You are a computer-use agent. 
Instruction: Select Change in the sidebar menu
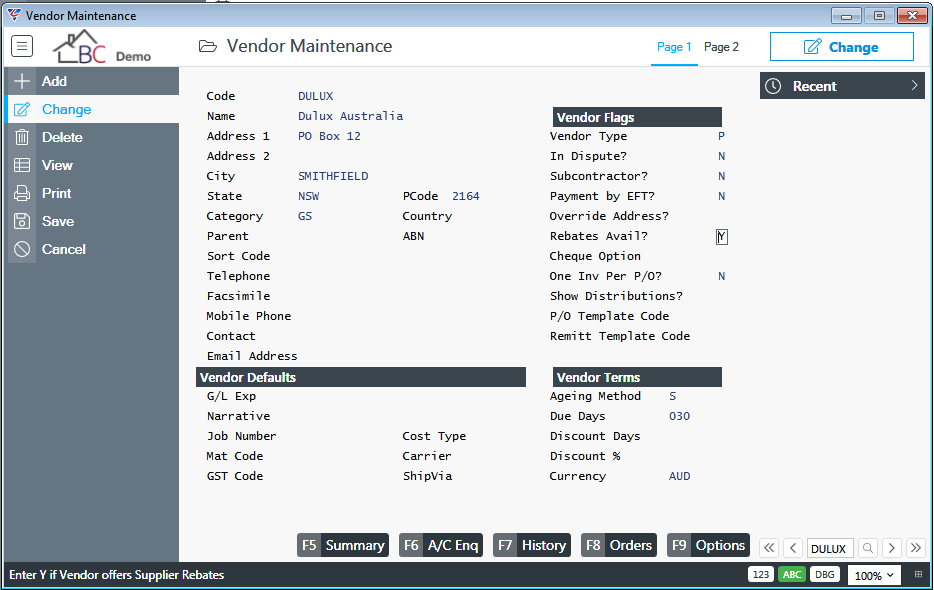92,109
